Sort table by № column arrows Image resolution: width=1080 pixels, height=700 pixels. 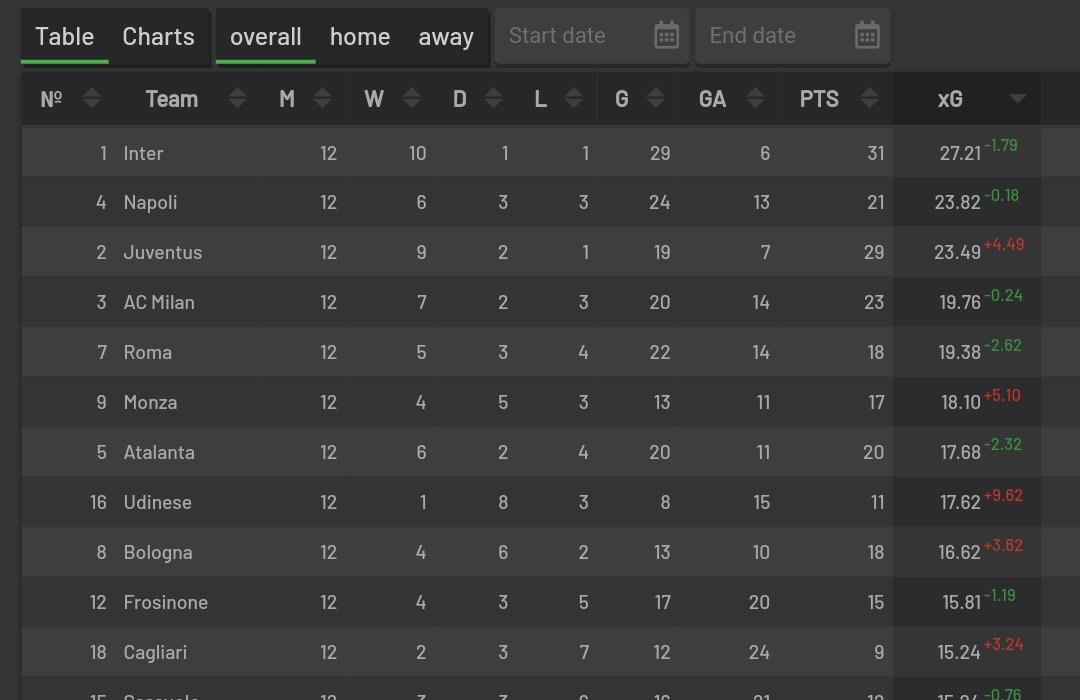point(92,99)
